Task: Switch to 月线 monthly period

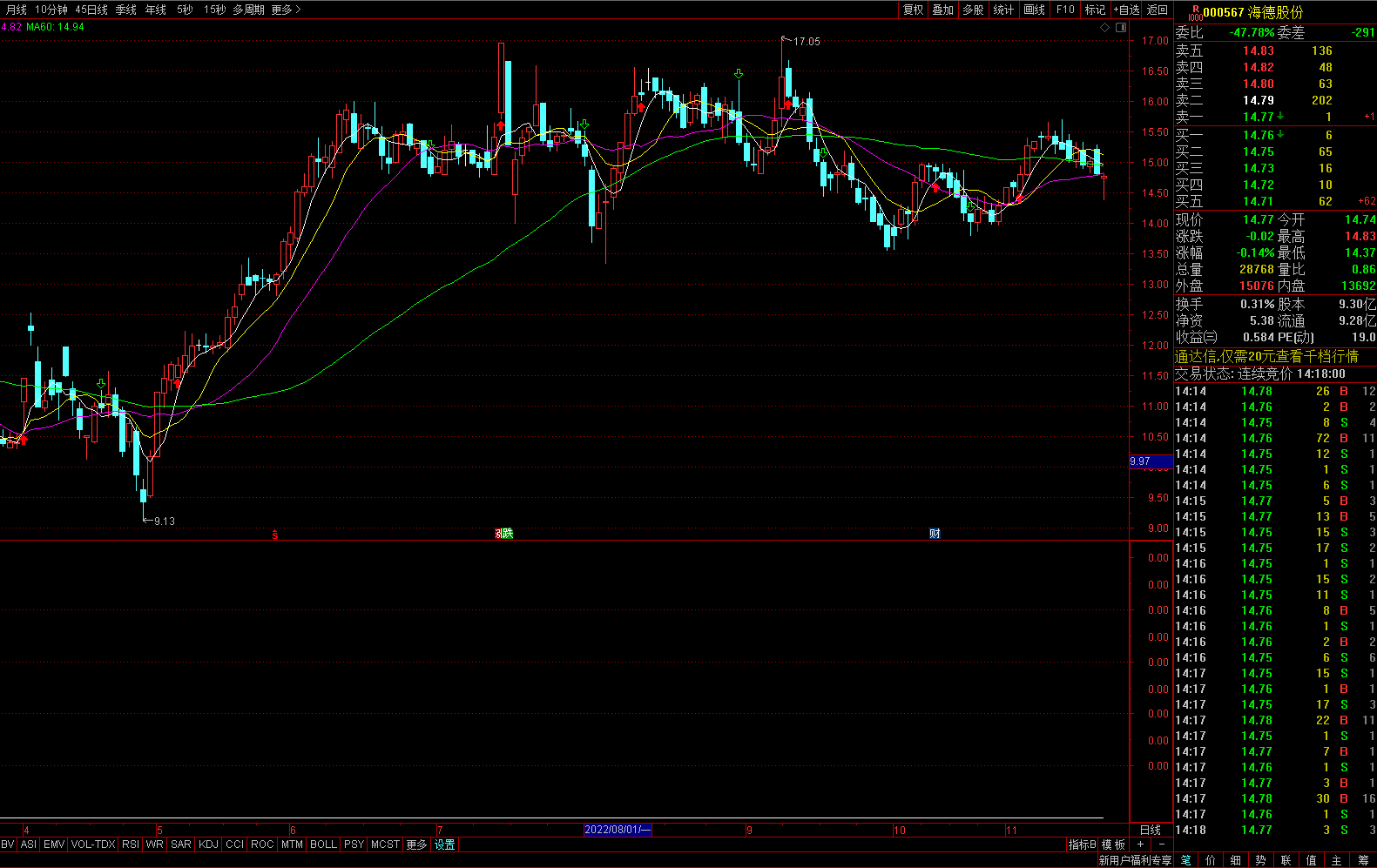Action: [16, 10]
